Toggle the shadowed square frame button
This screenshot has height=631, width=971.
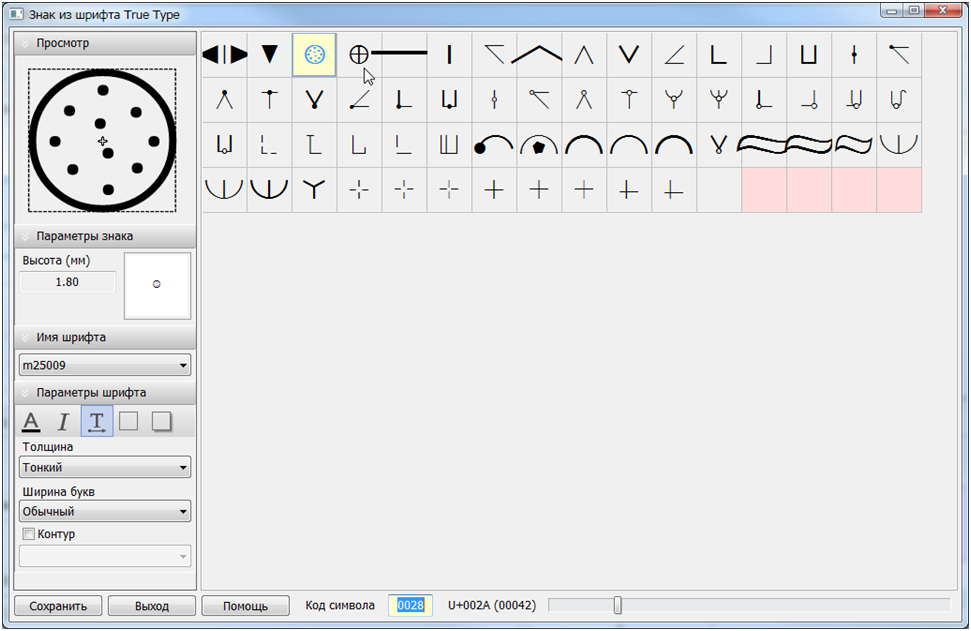click(x=161, y=421)
